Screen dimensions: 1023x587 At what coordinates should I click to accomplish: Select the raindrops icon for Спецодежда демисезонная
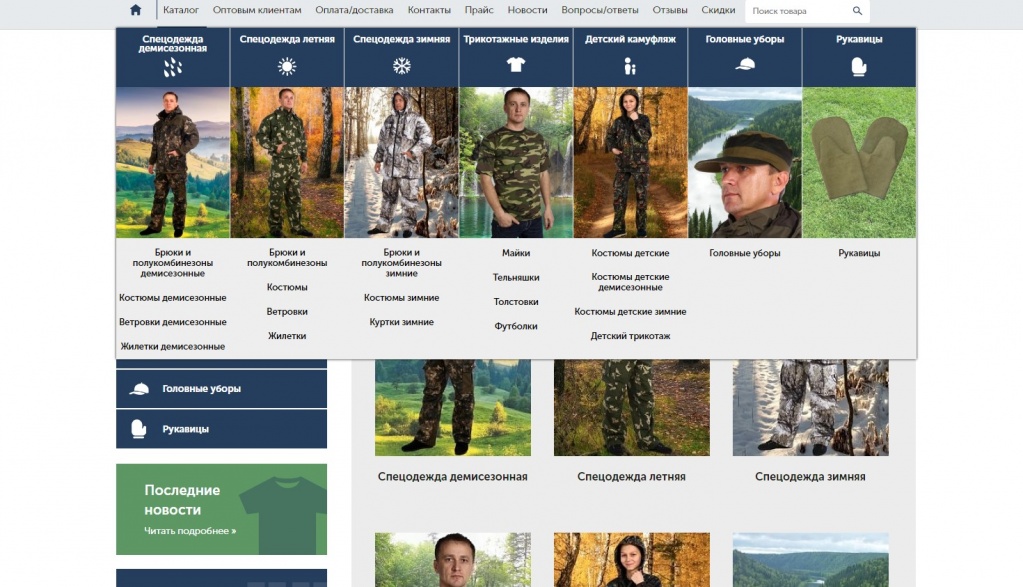pos(173,67)
